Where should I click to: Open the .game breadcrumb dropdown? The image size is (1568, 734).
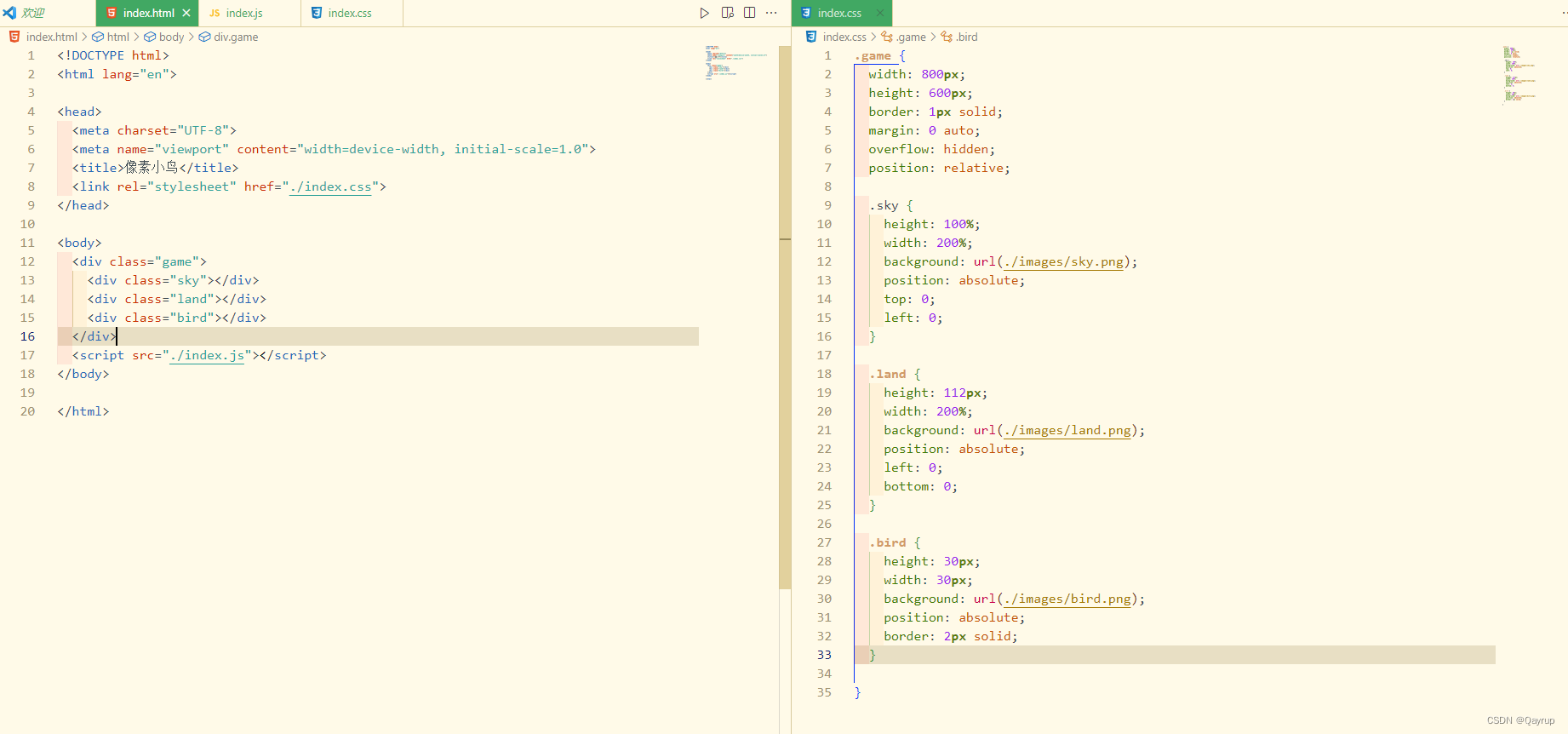911,37
